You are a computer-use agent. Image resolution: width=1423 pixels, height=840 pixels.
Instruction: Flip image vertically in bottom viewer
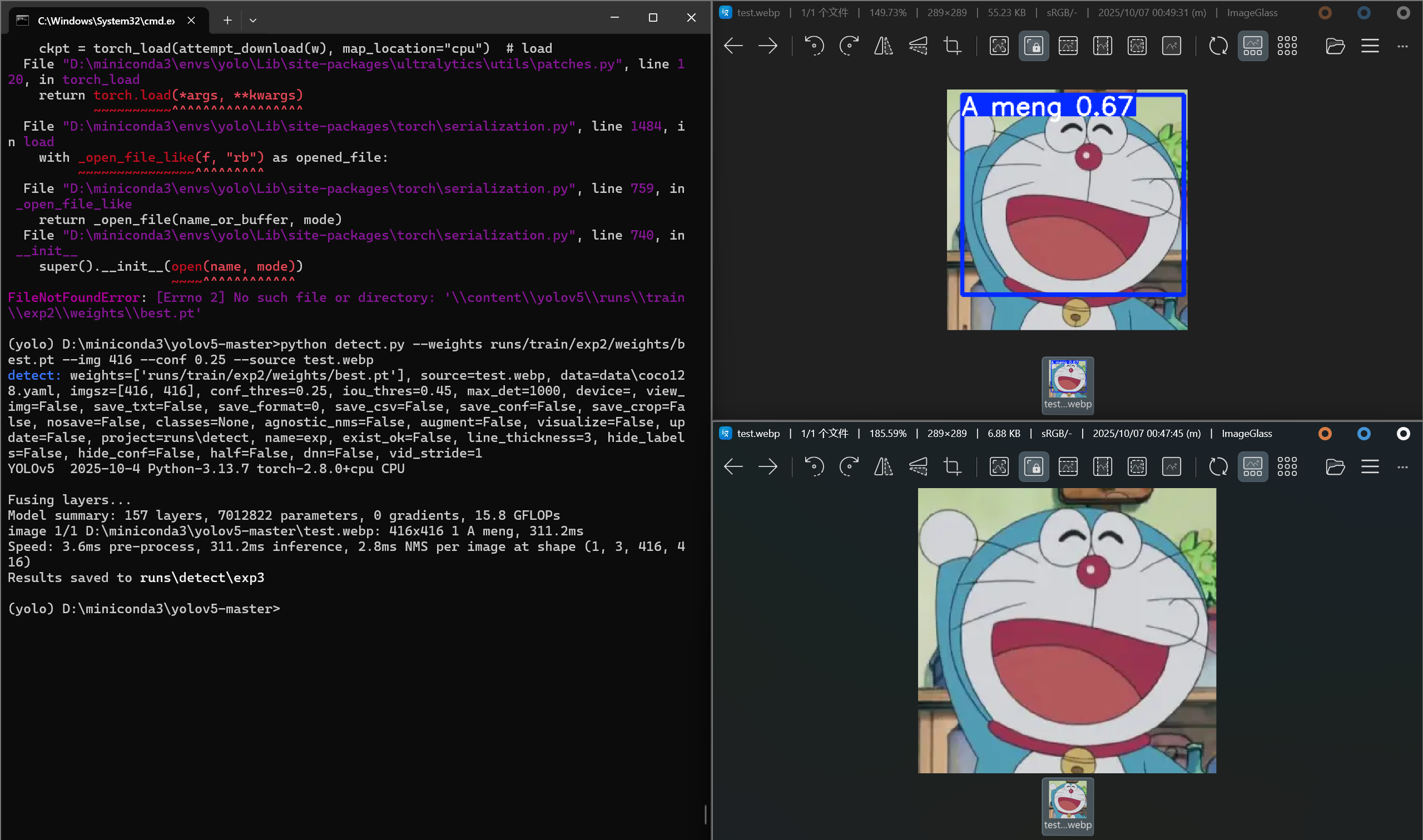tap(918, 466)
